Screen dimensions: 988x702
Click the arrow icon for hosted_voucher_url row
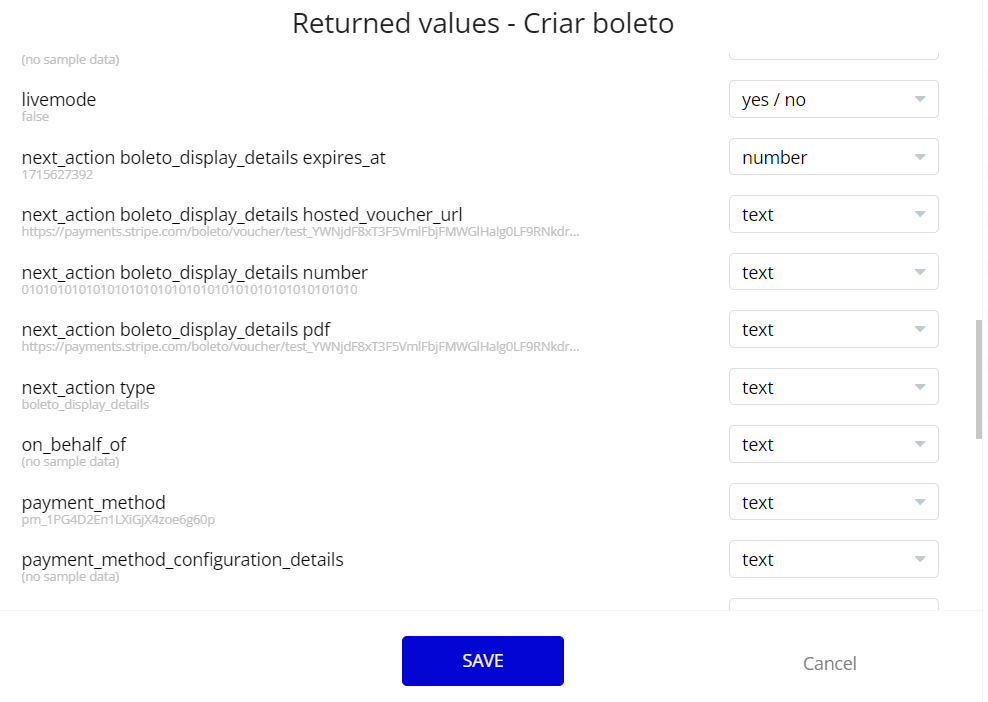pos(920,214)
